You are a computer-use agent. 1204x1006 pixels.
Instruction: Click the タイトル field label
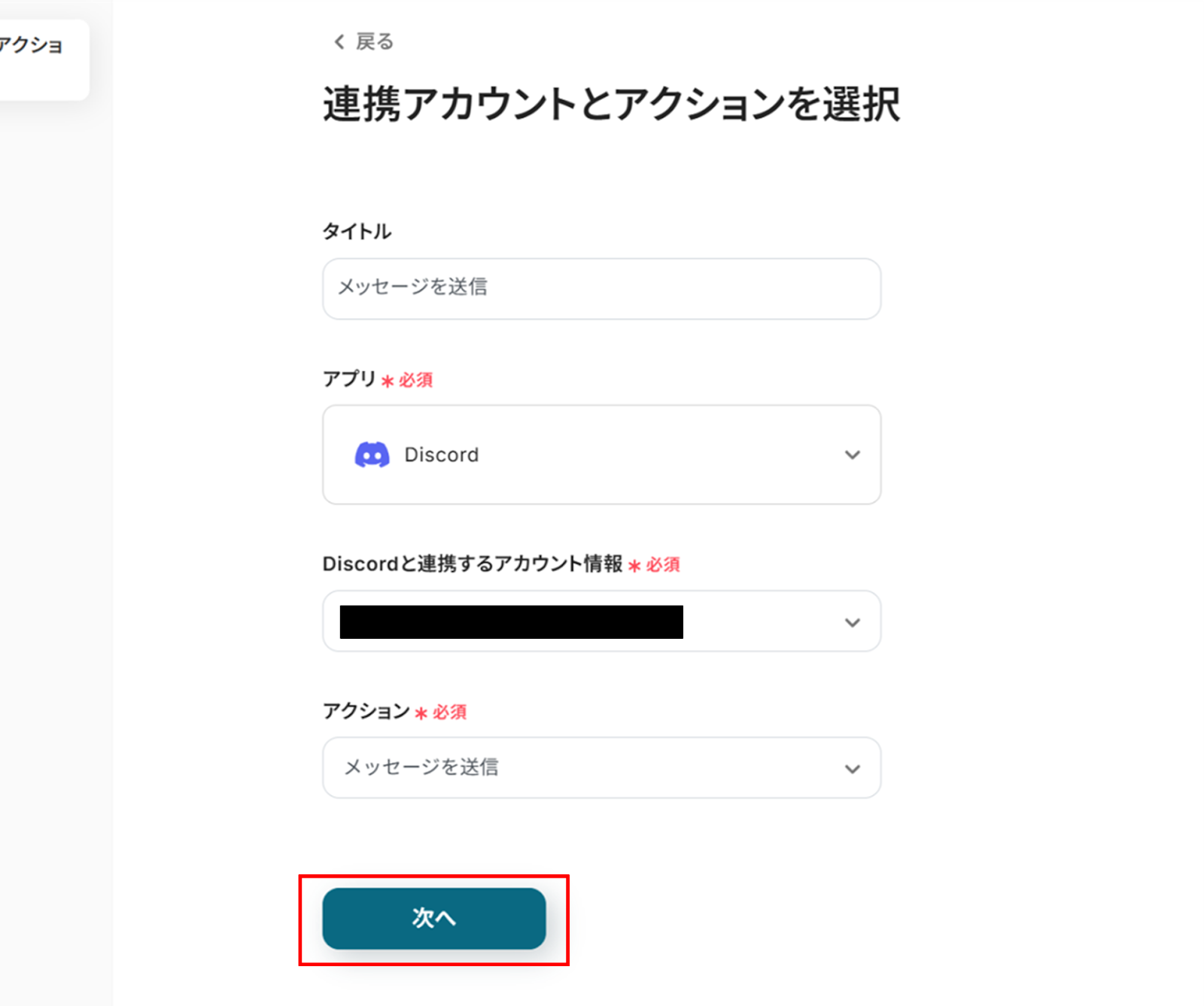coord(357,231)
